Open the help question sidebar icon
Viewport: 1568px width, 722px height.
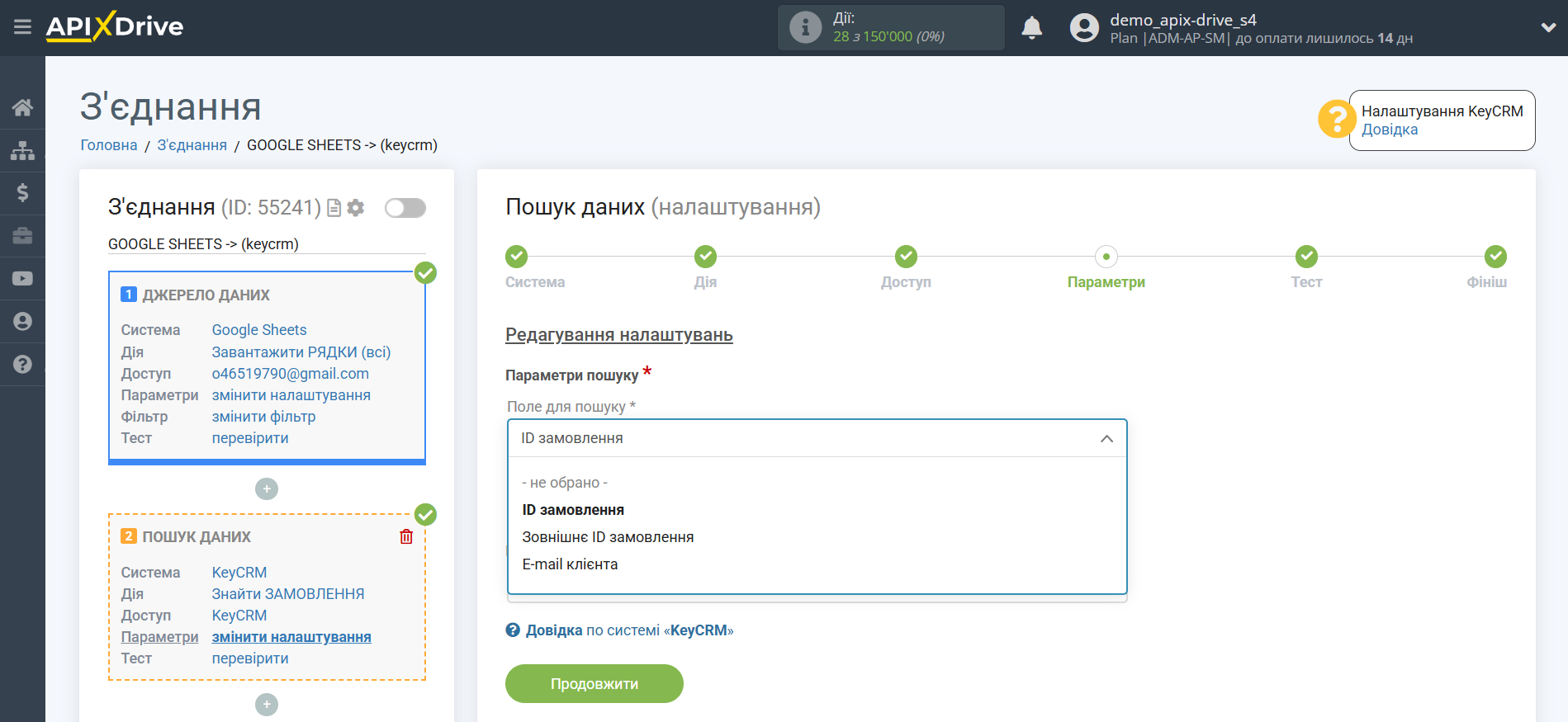(x=22, y=365)
